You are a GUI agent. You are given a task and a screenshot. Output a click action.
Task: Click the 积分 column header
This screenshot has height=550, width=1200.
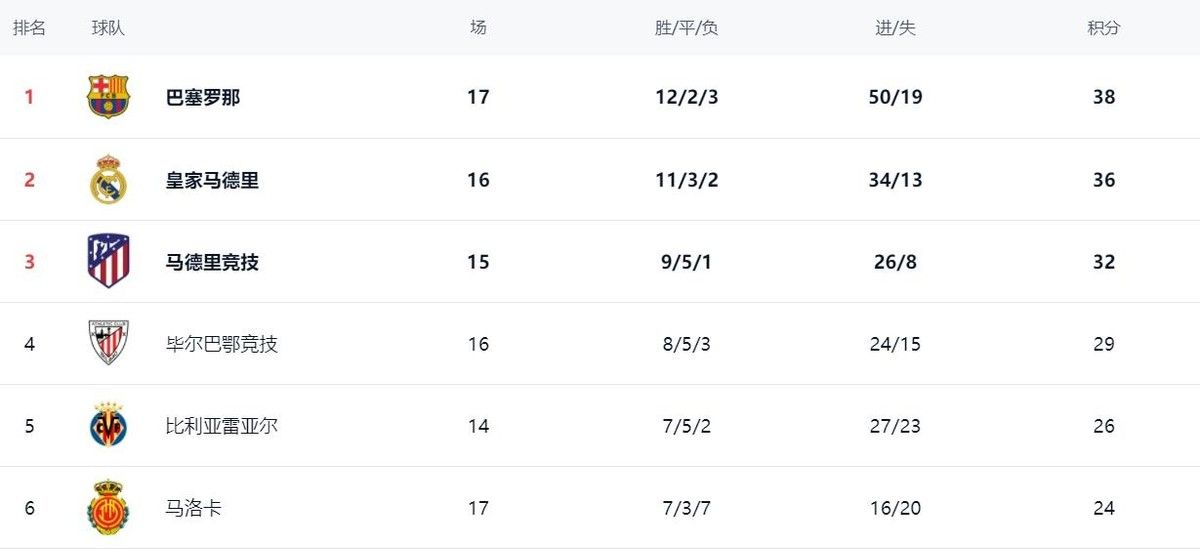tap(1104, 28)
